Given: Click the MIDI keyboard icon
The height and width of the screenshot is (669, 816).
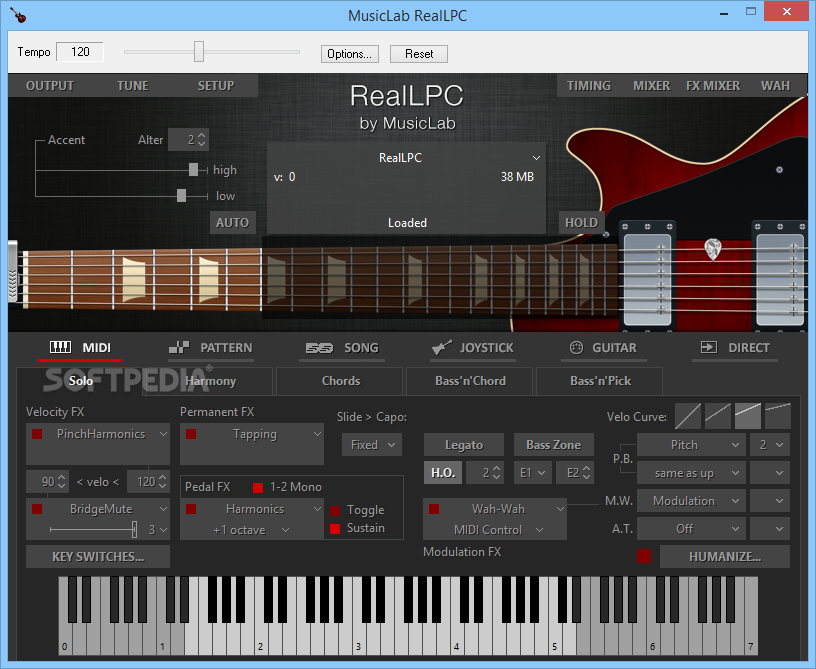Looking at the screenshot, I should [60, 348].
